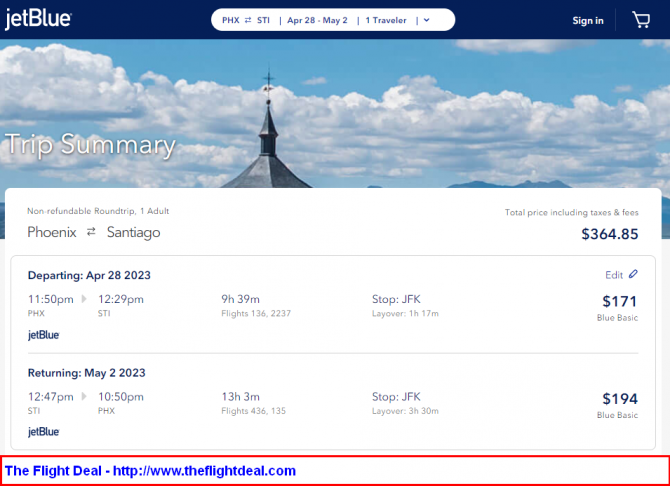This screenshot has width=670, height=486.
Task: Click Stop: JFK on returning flight
Action: click(396, 397)
